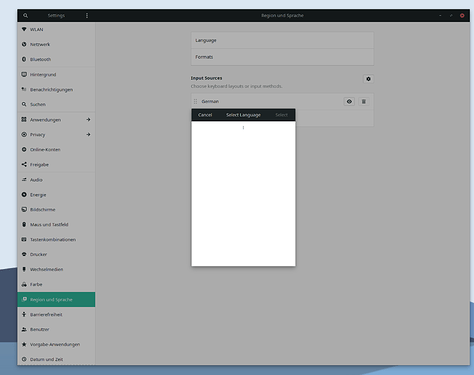
Task: Close the Settings window
Action: 462,15
